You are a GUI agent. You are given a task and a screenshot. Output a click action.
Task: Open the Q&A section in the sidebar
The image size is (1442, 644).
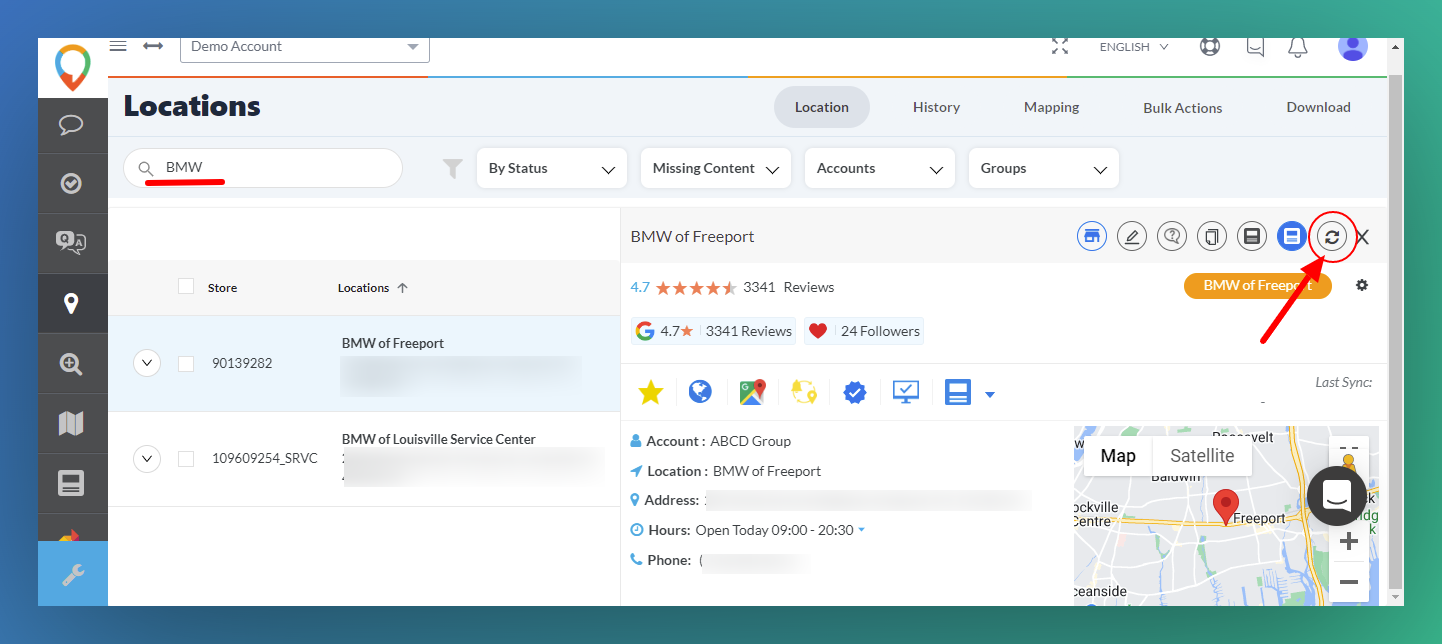(71, 243)
